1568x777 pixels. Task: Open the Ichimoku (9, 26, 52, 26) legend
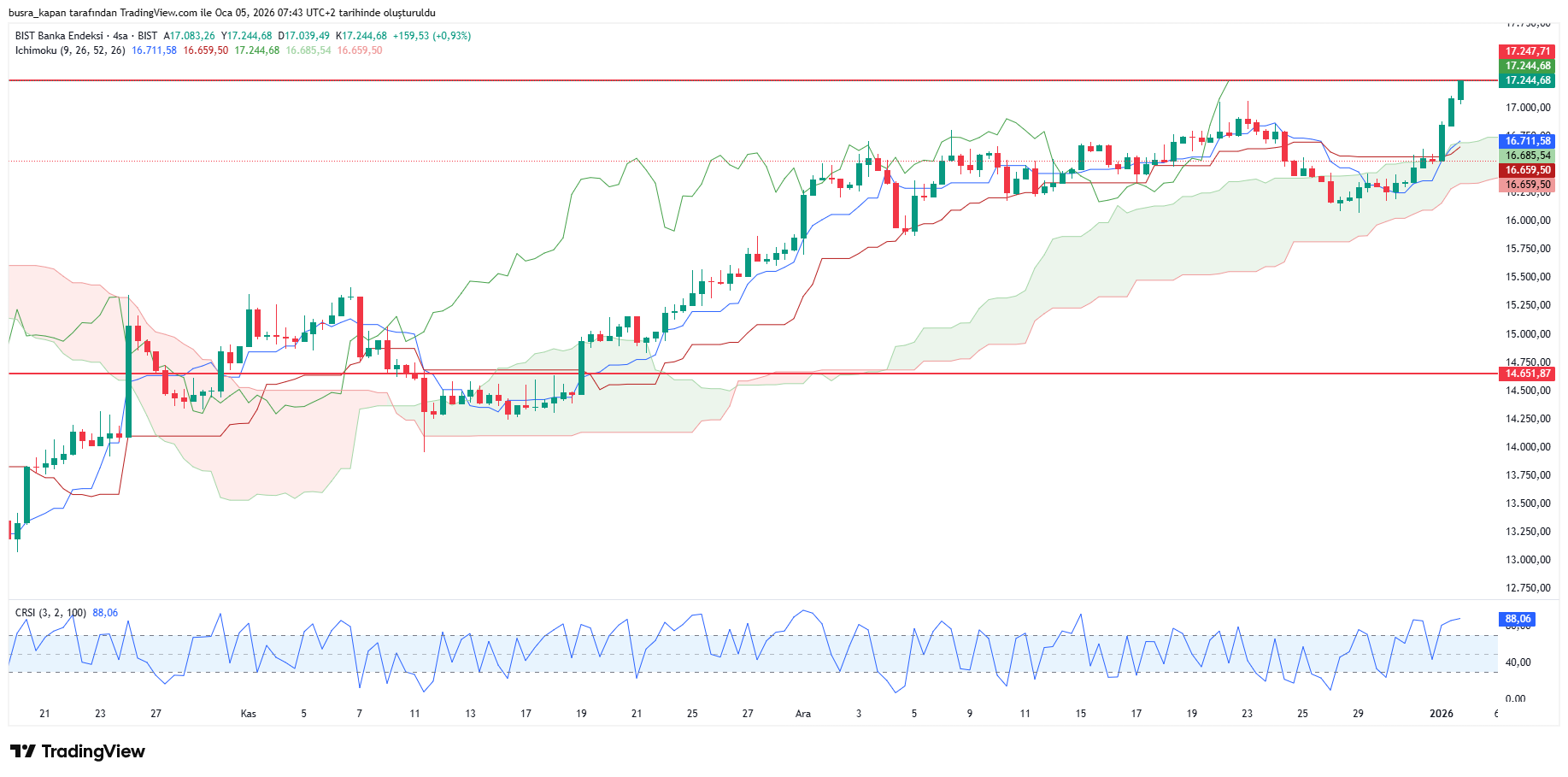pyautogui.click(x=70, y=50)
